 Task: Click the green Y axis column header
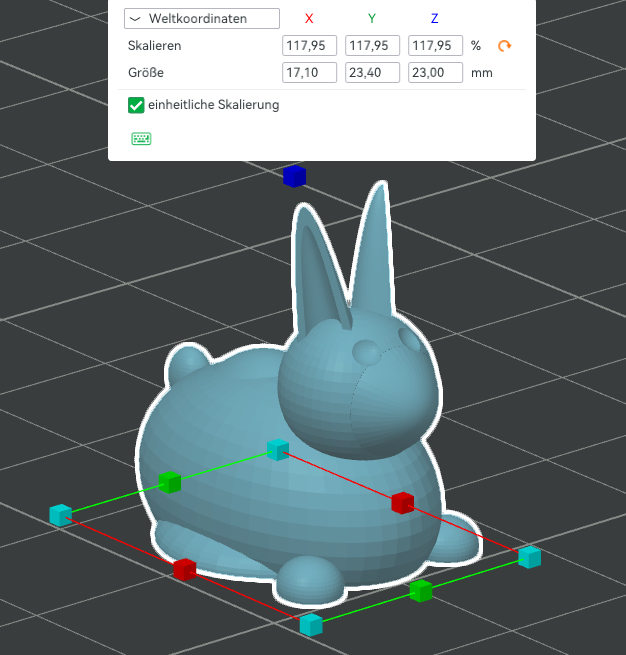pyautogui.click(x=372, y=18)
